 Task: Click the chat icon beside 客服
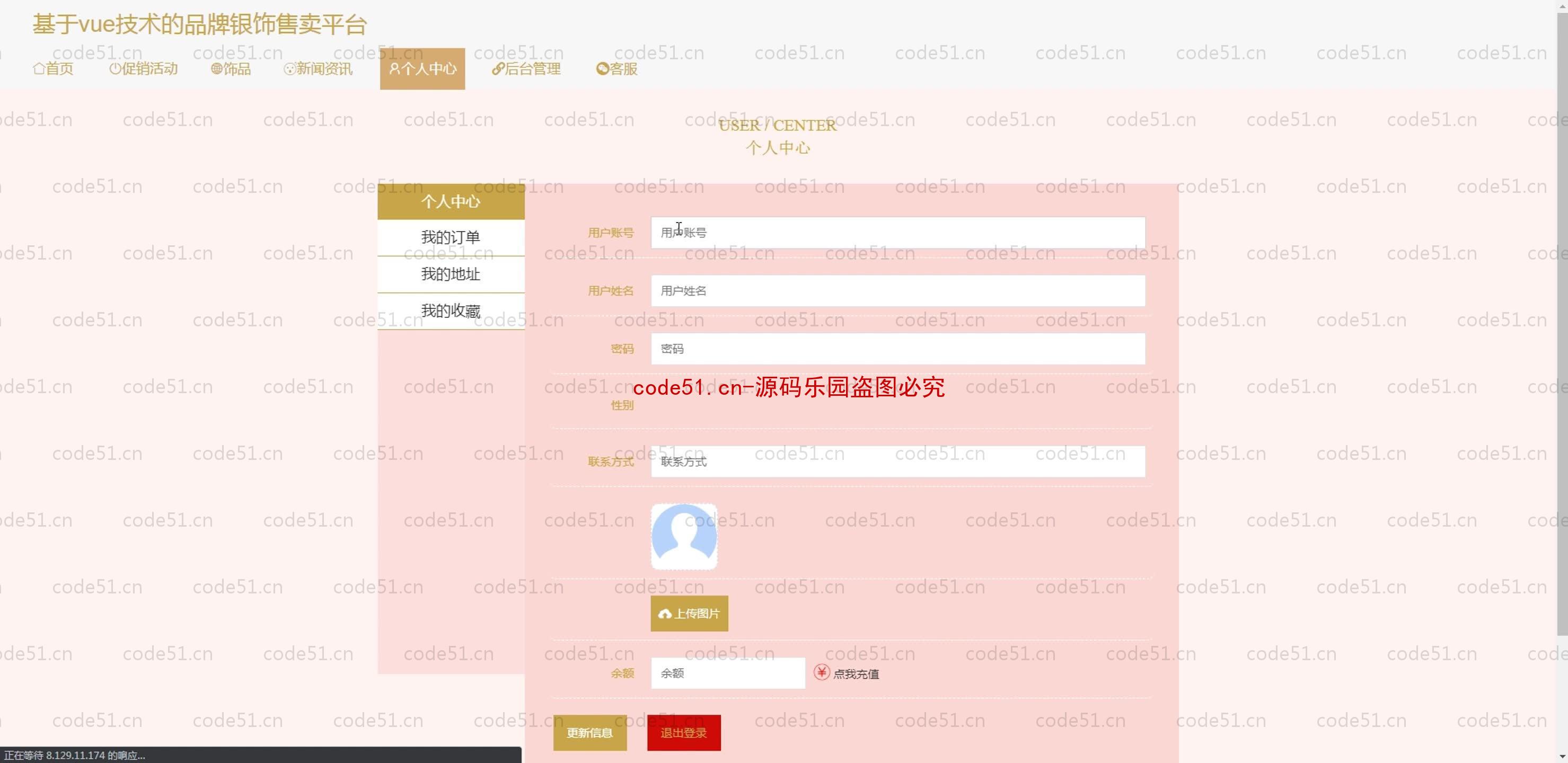[603, 69]
